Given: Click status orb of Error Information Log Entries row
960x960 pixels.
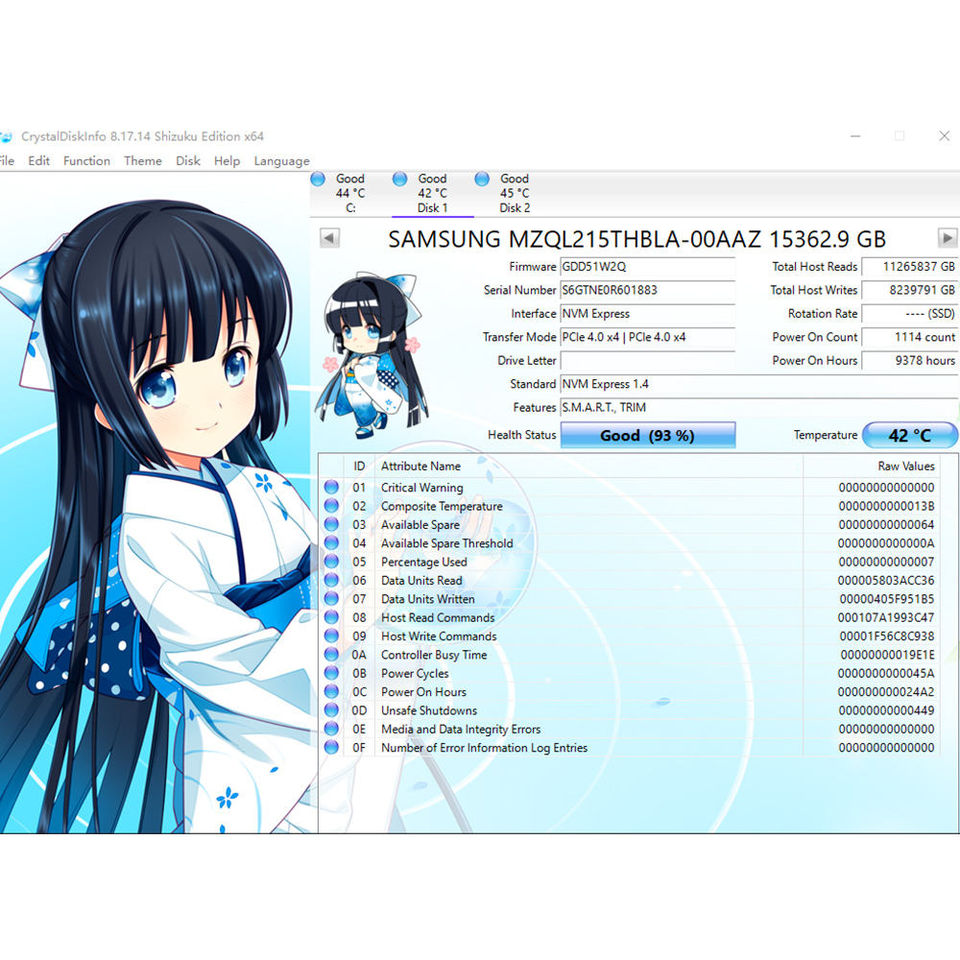Looking at the screenshot, I should click(x=331, y=748).
